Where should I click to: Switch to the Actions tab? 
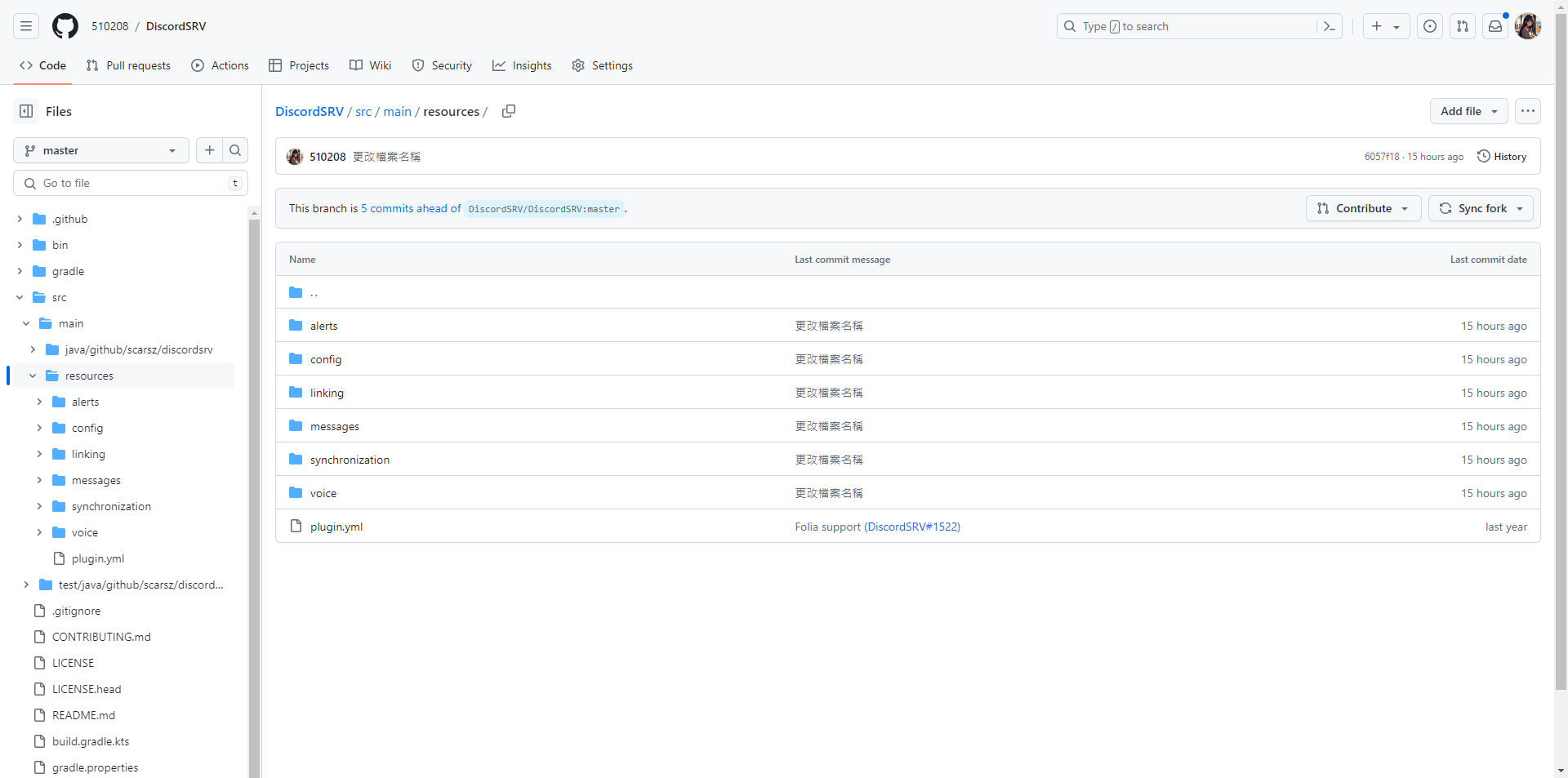click(220, 65)
